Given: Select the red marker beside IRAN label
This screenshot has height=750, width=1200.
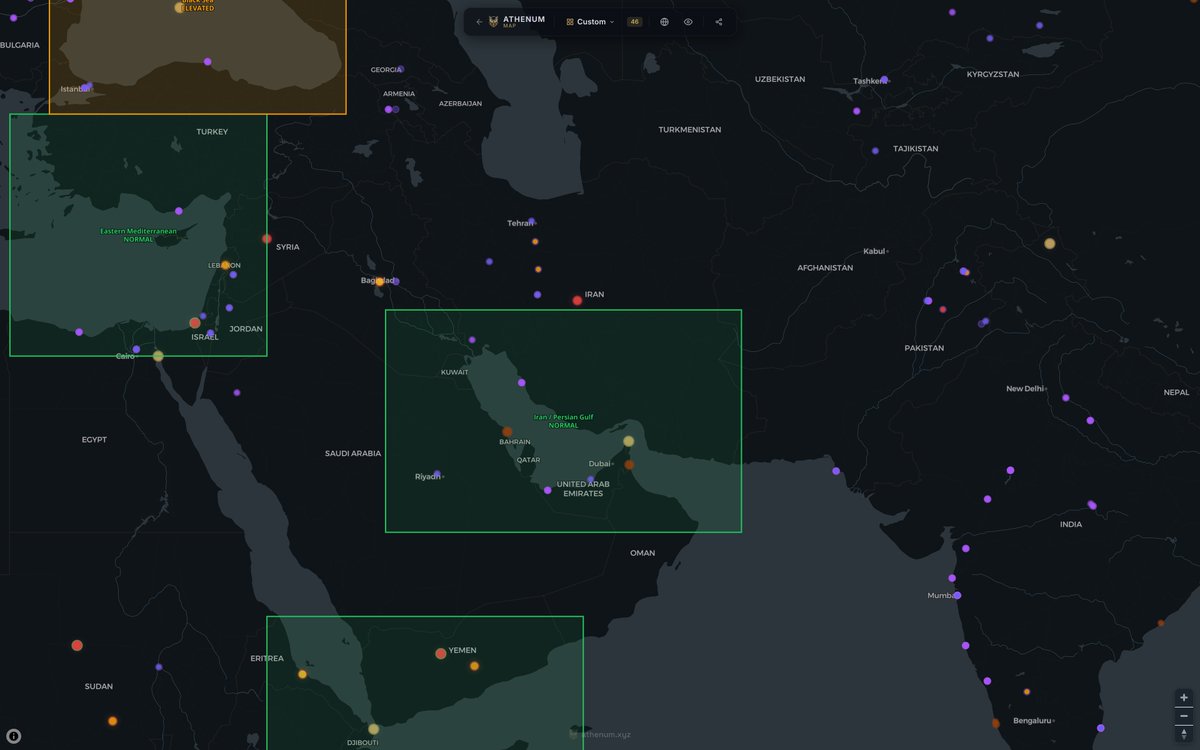Looking at the screenshot, I should point(577,300).
